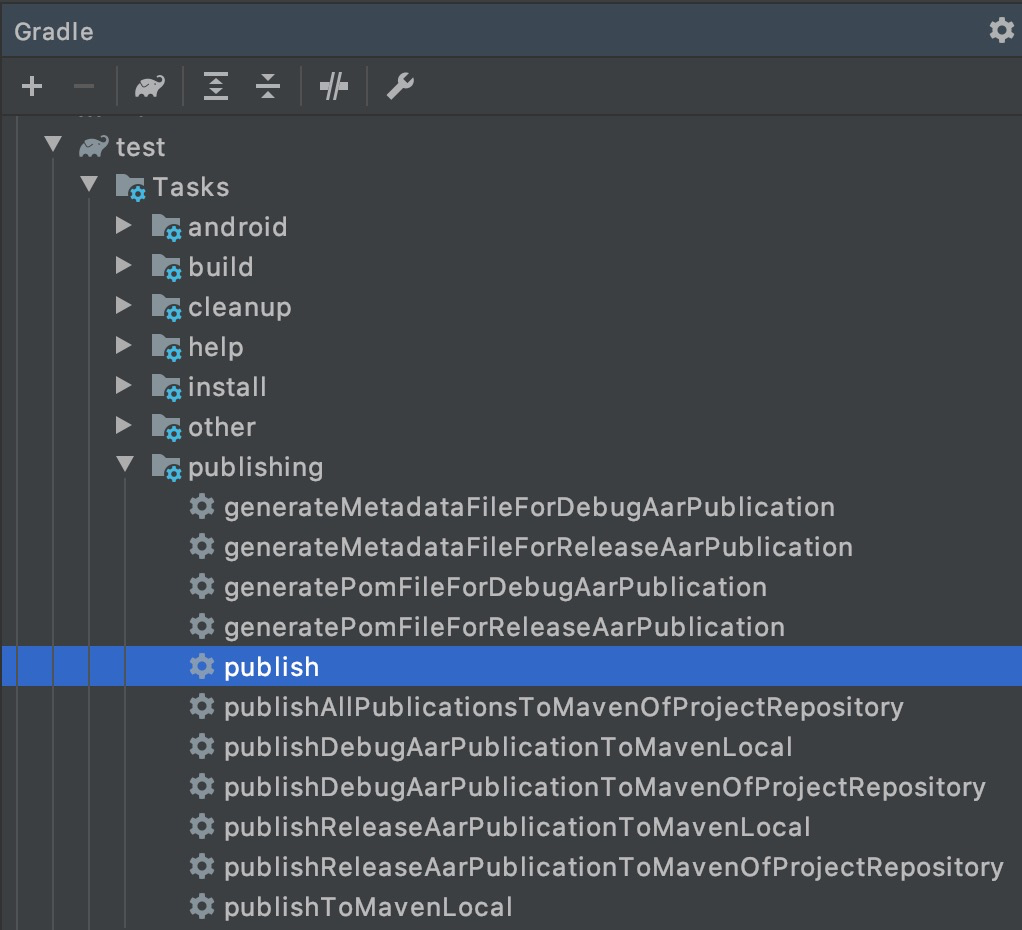Viewport: 1022px width, 930px height.
Task: Select publishAllPublicationsToMavenOfProjectRepository task
Action: coord(564,707)
